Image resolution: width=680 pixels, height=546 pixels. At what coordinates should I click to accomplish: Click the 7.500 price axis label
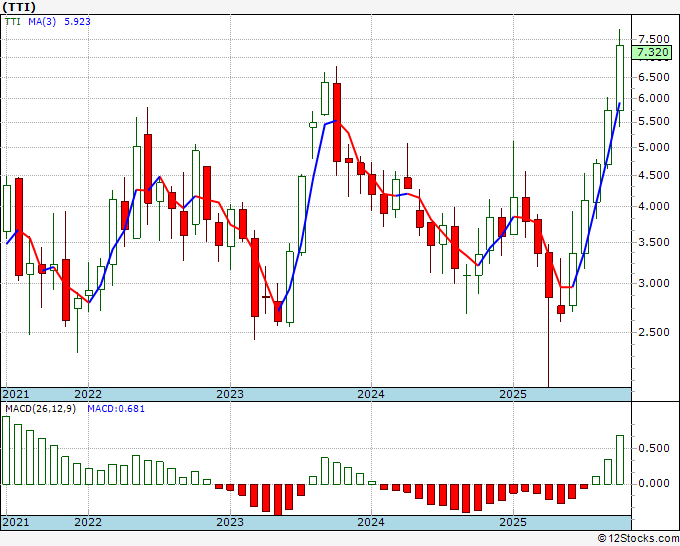point(654,39)
